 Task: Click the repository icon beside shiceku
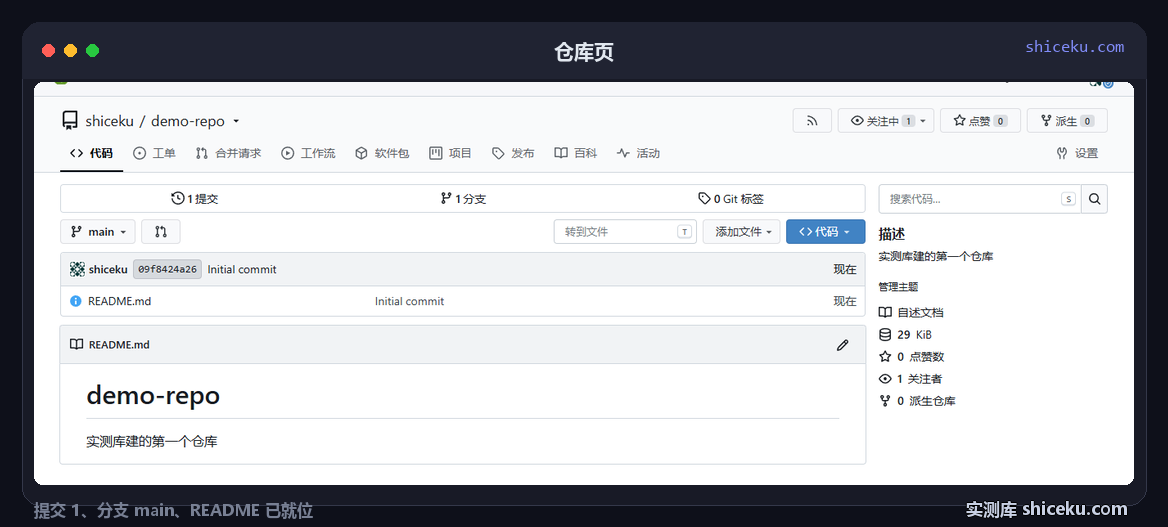click(x=70, y=121)
